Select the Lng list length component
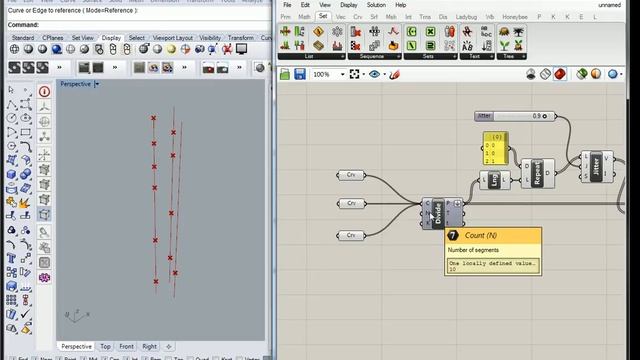This screenshot has width=640, height=360. point(494,180)
